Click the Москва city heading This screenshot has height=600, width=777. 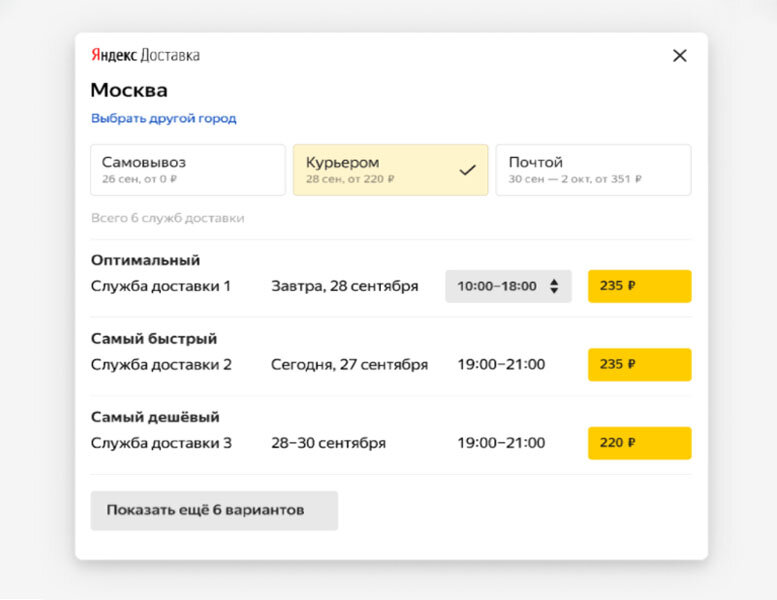[x=129, y=90]
